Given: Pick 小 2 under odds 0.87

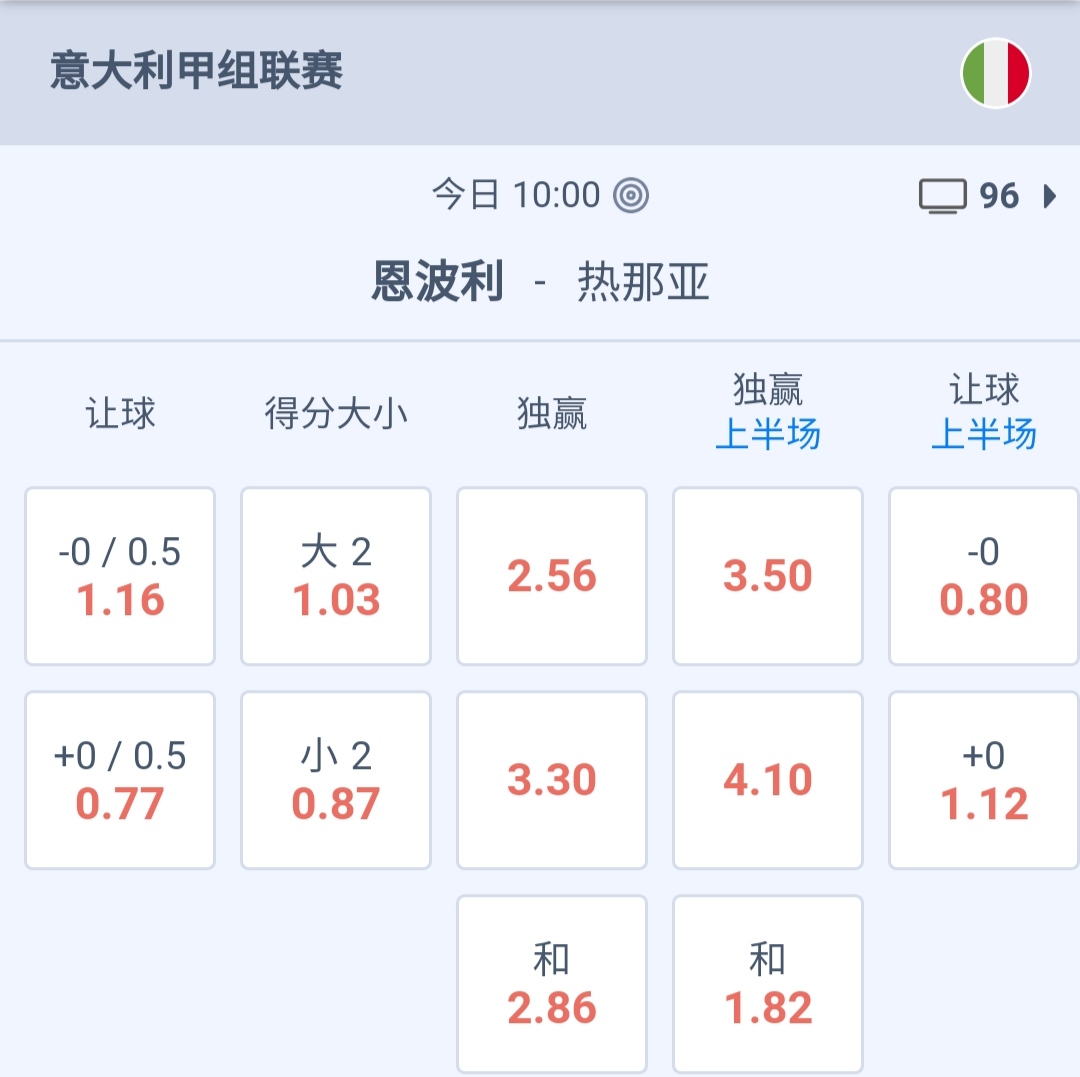Looking at the screenshot, I should point(336,780).
